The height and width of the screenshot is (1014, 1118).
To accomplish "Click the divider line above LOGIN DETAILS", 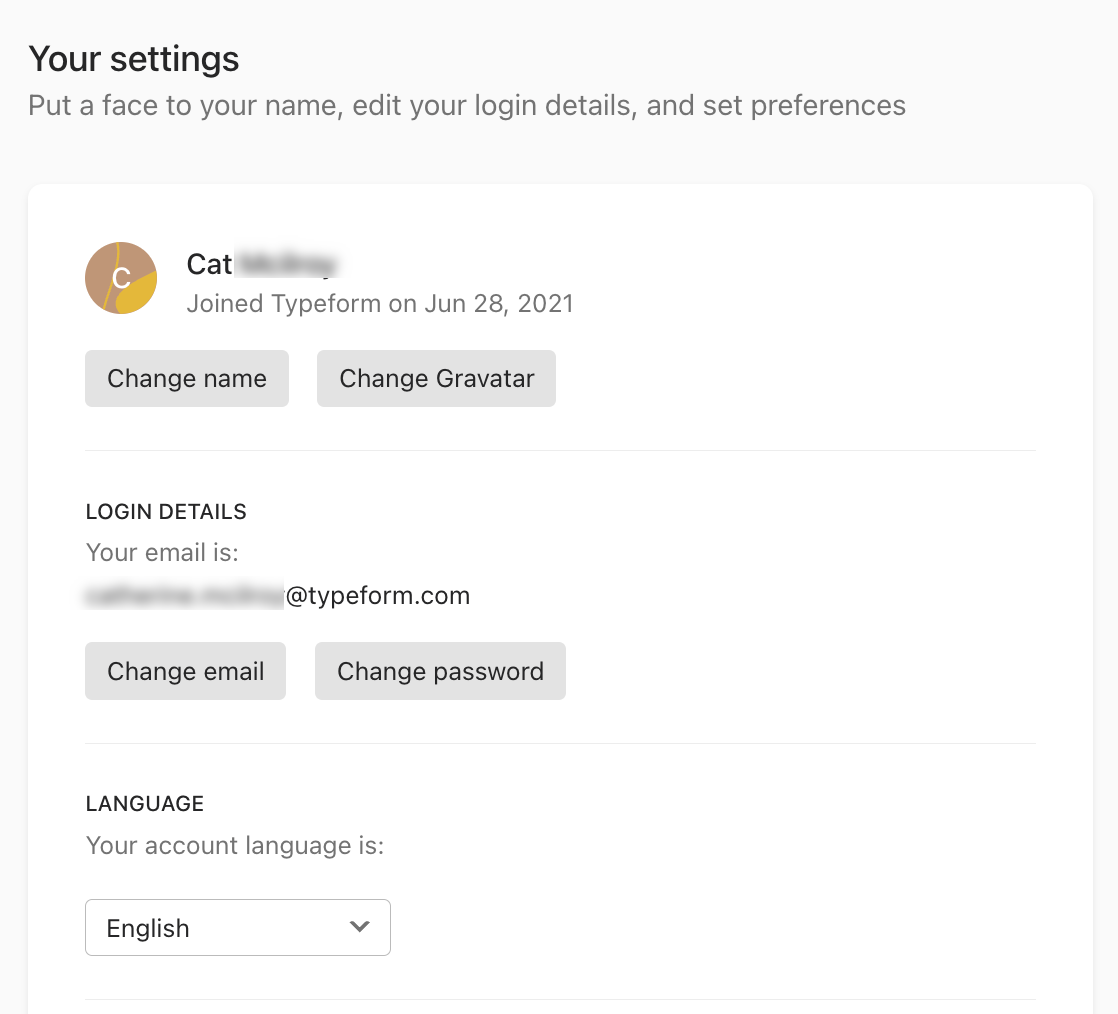I will pos(560,450).
